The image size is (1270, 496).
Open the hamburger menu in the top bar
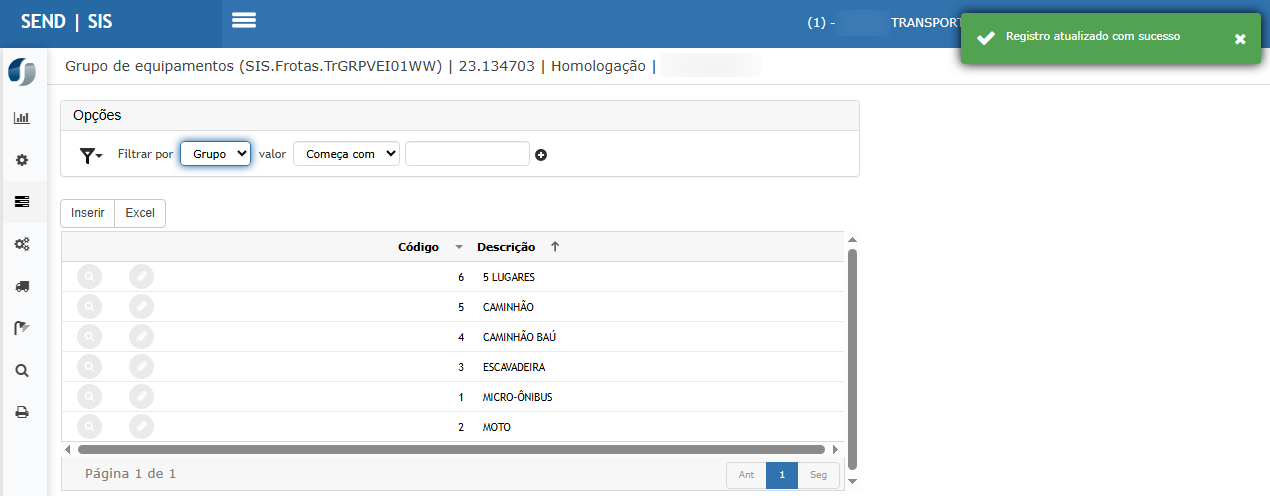coord(244,21)
